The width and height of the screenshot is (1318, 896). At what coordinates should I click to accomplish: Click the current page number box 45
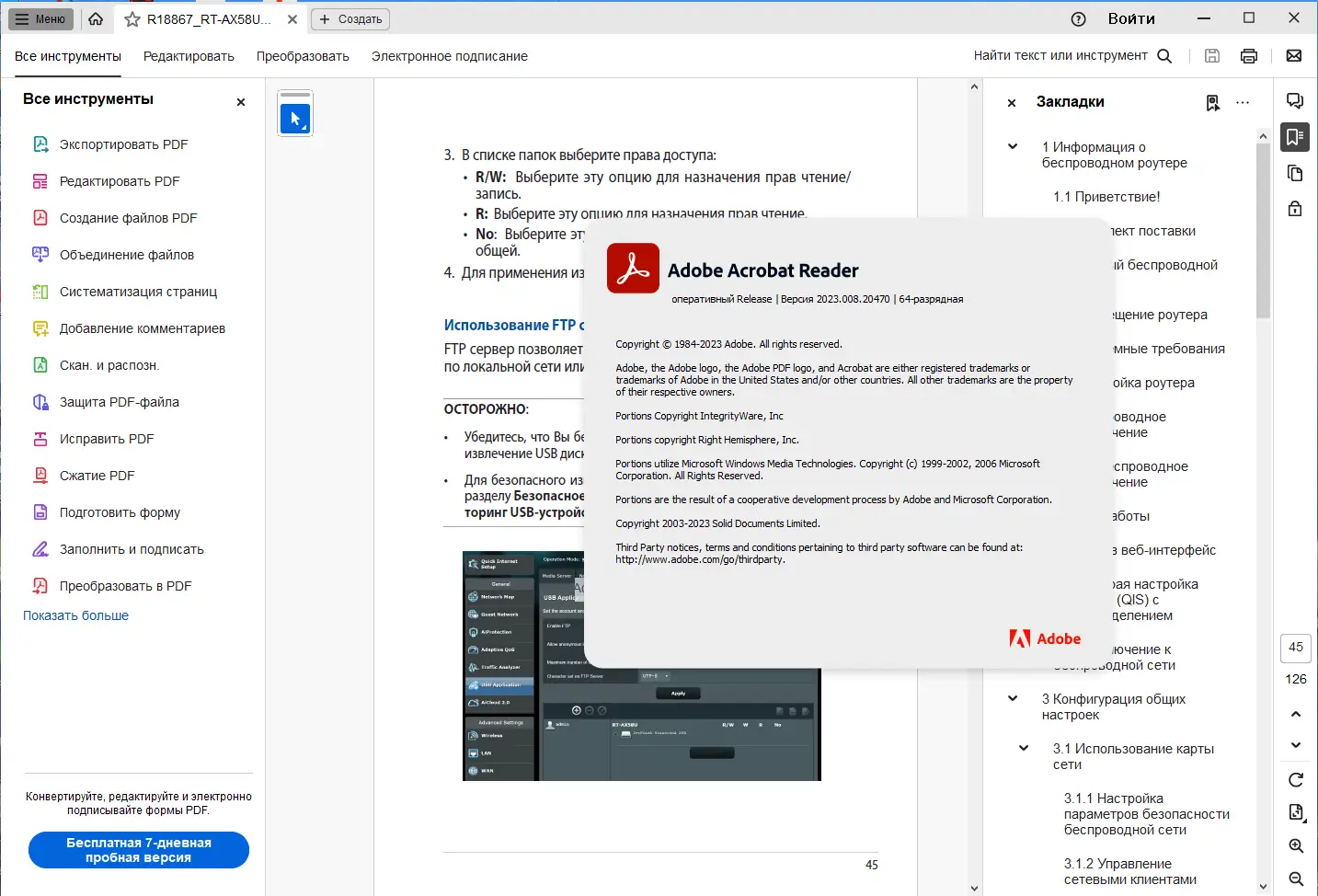pyautogui.click(x=1296, y=648)
